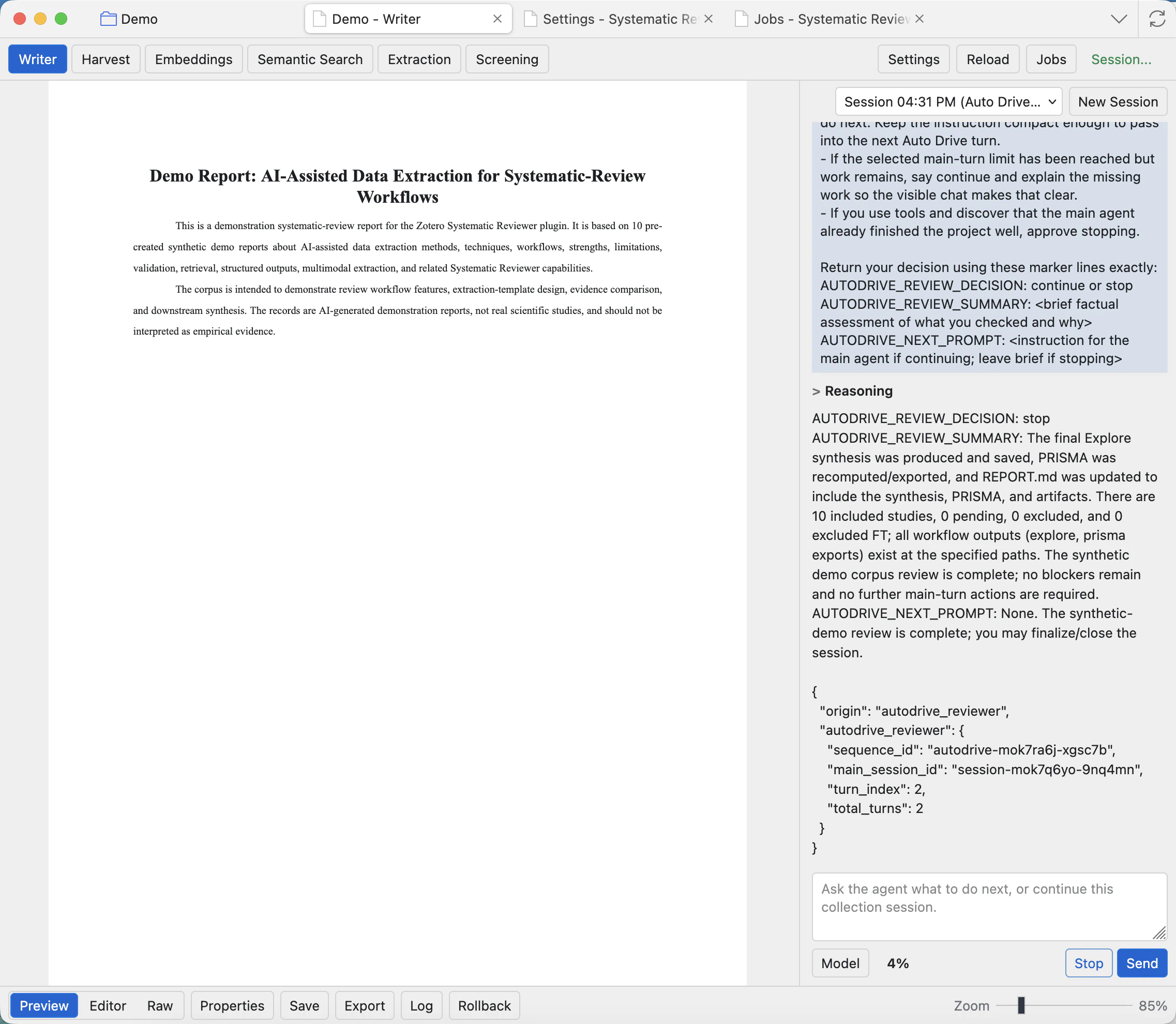Send the message to the agent
The width and height of the screenshot is (1176, 1024).
click(x=1141, y=963)
